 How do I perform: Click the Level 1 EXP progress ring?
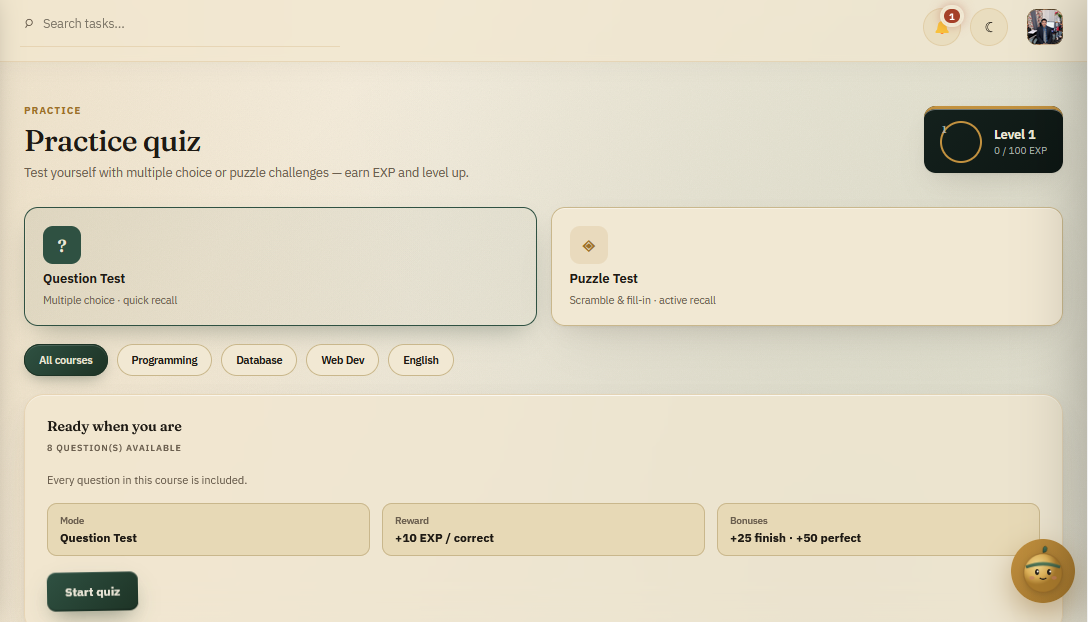pos(960,142)
